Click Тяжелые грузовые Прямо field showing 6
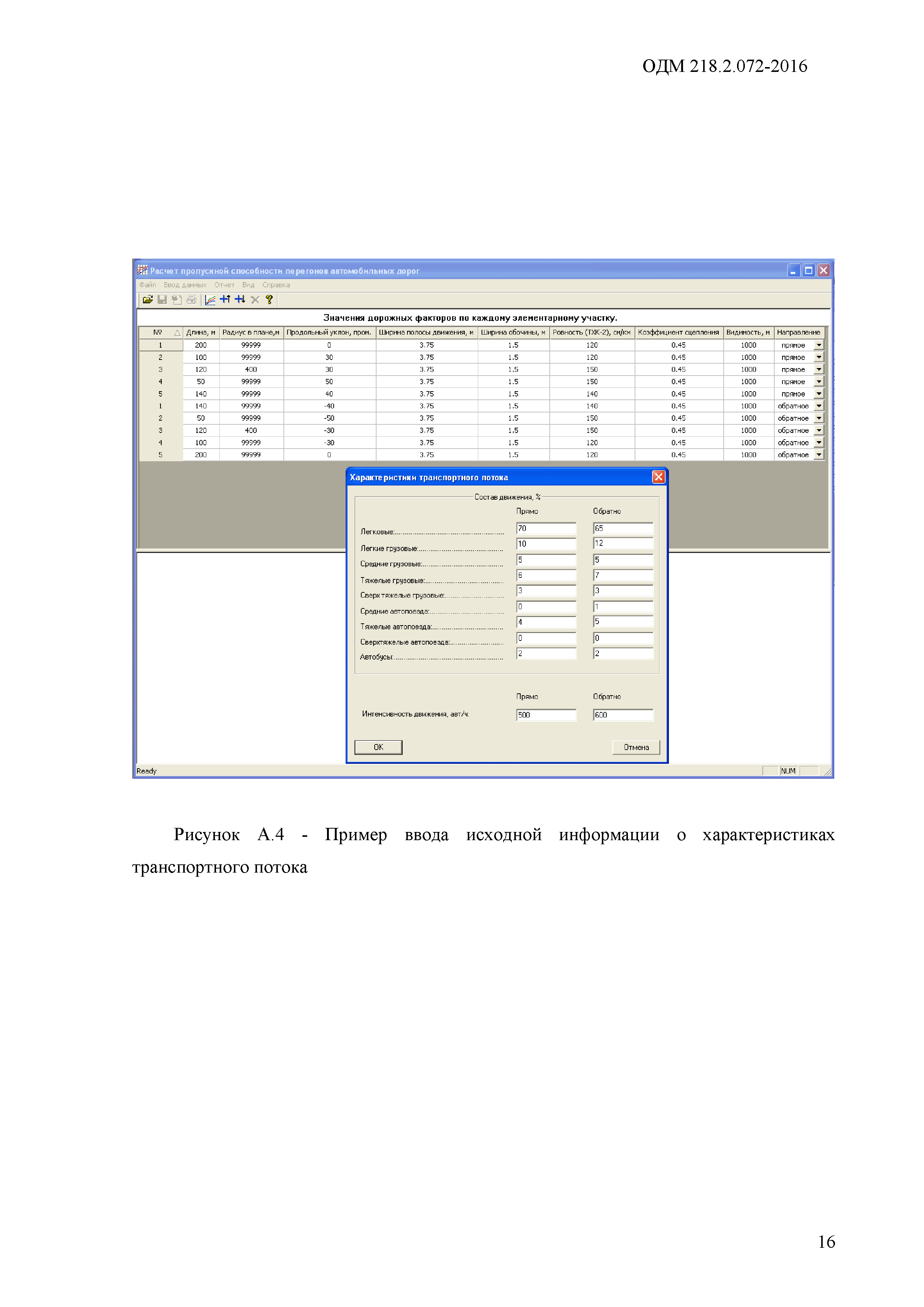Viewport: 924px width, 1307px height. (x=546, y=575)
